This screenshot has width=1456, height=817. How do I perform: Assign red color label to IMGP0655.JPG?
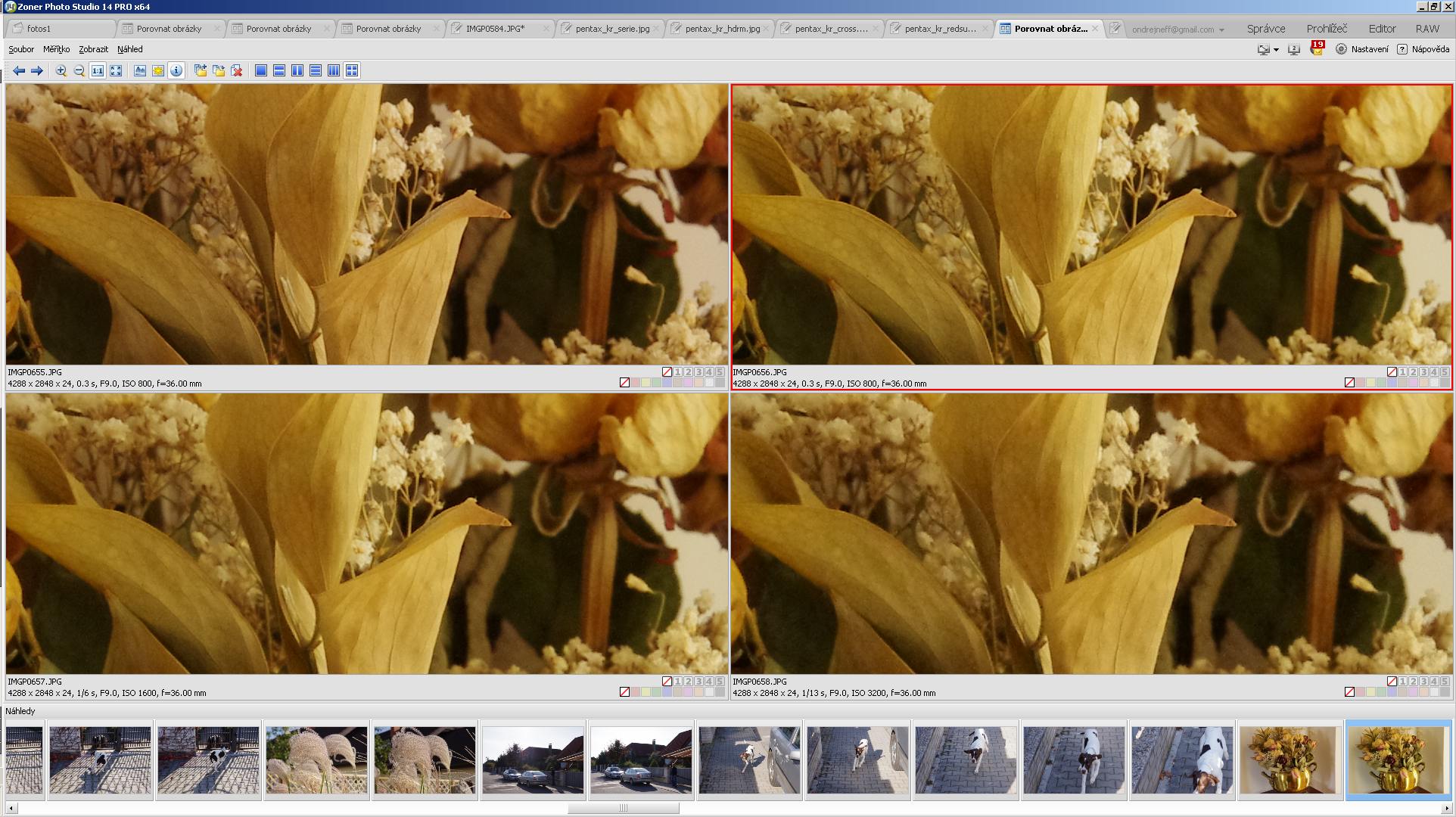(x=636, y=383)
